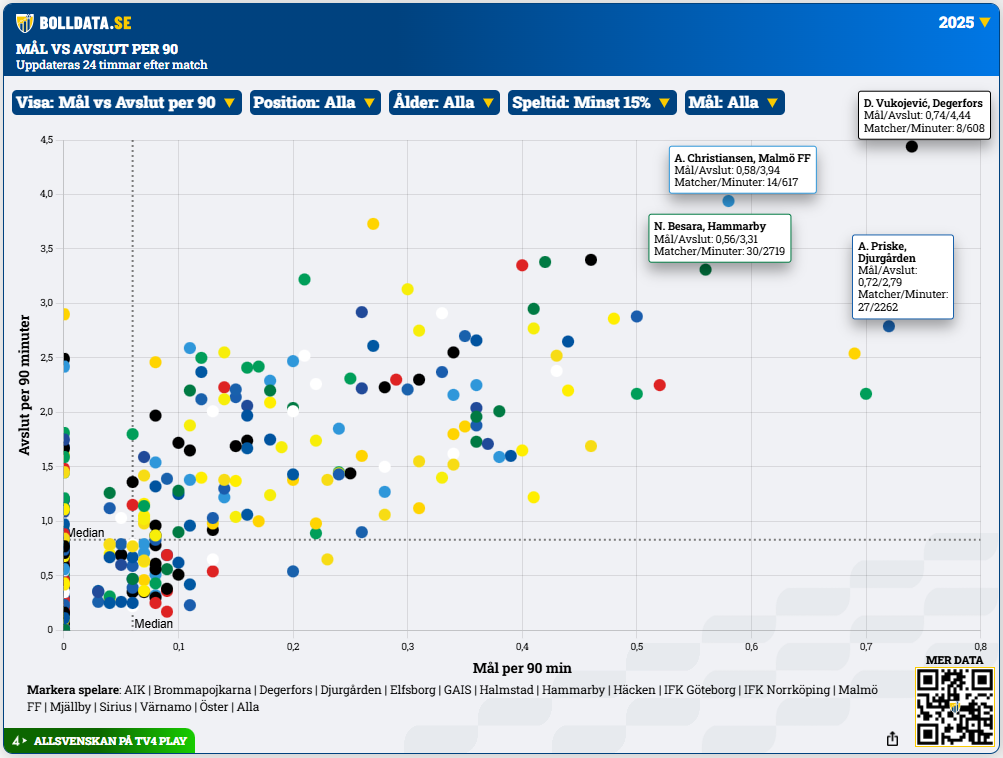The height and width of the screenshot is (758, 1003).
Task: Open the Mål: Alla filter dropdown
Action: click(734, 102)
